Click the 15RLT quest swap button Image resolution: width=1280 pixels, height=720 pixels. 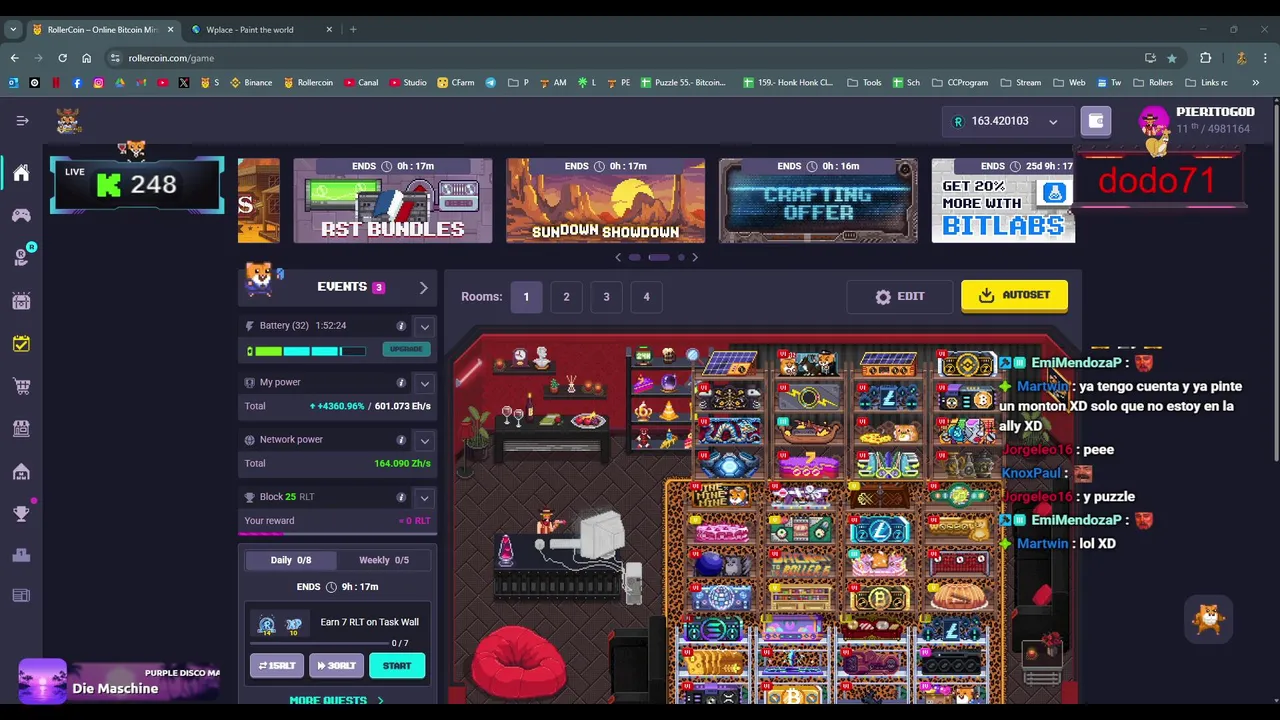277,666
